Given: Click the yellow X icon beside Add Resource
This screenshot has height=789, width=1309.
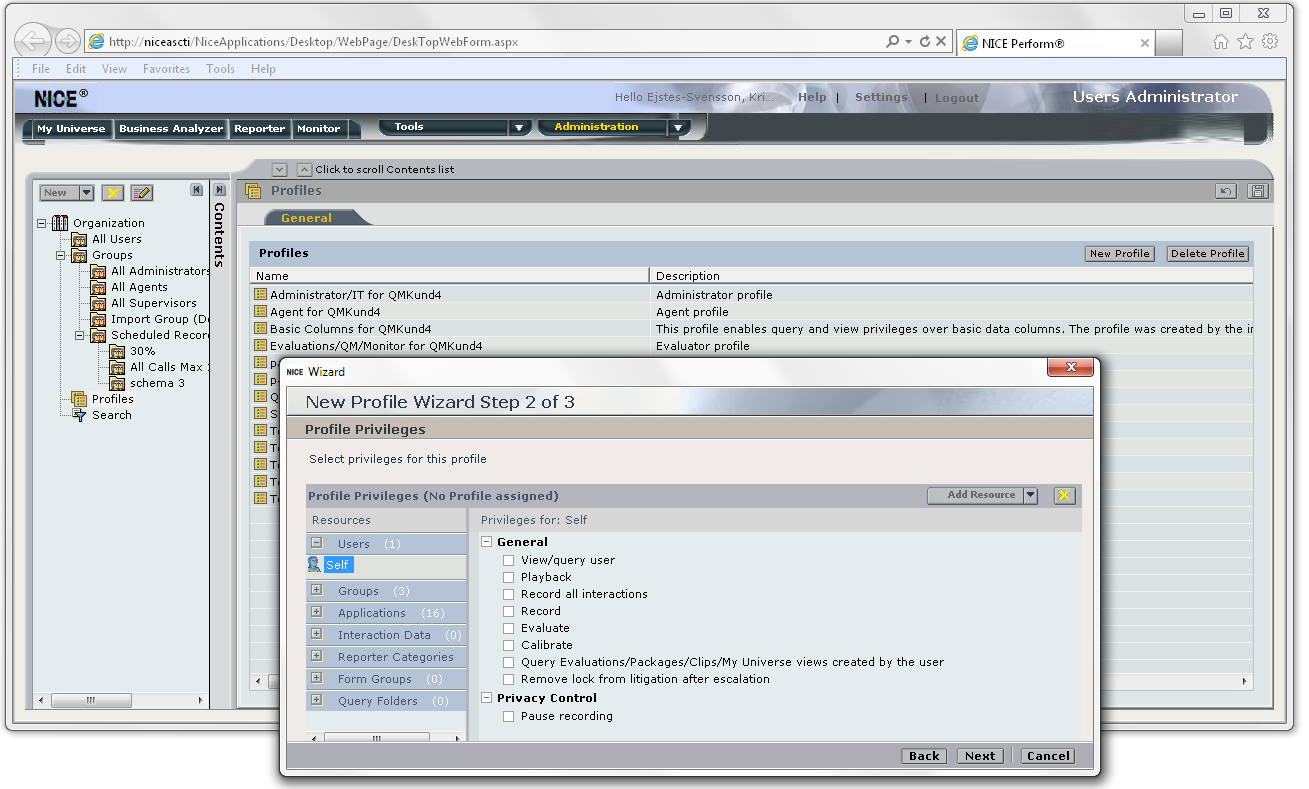Looking at the screenshot, I should coord(1064,495).
